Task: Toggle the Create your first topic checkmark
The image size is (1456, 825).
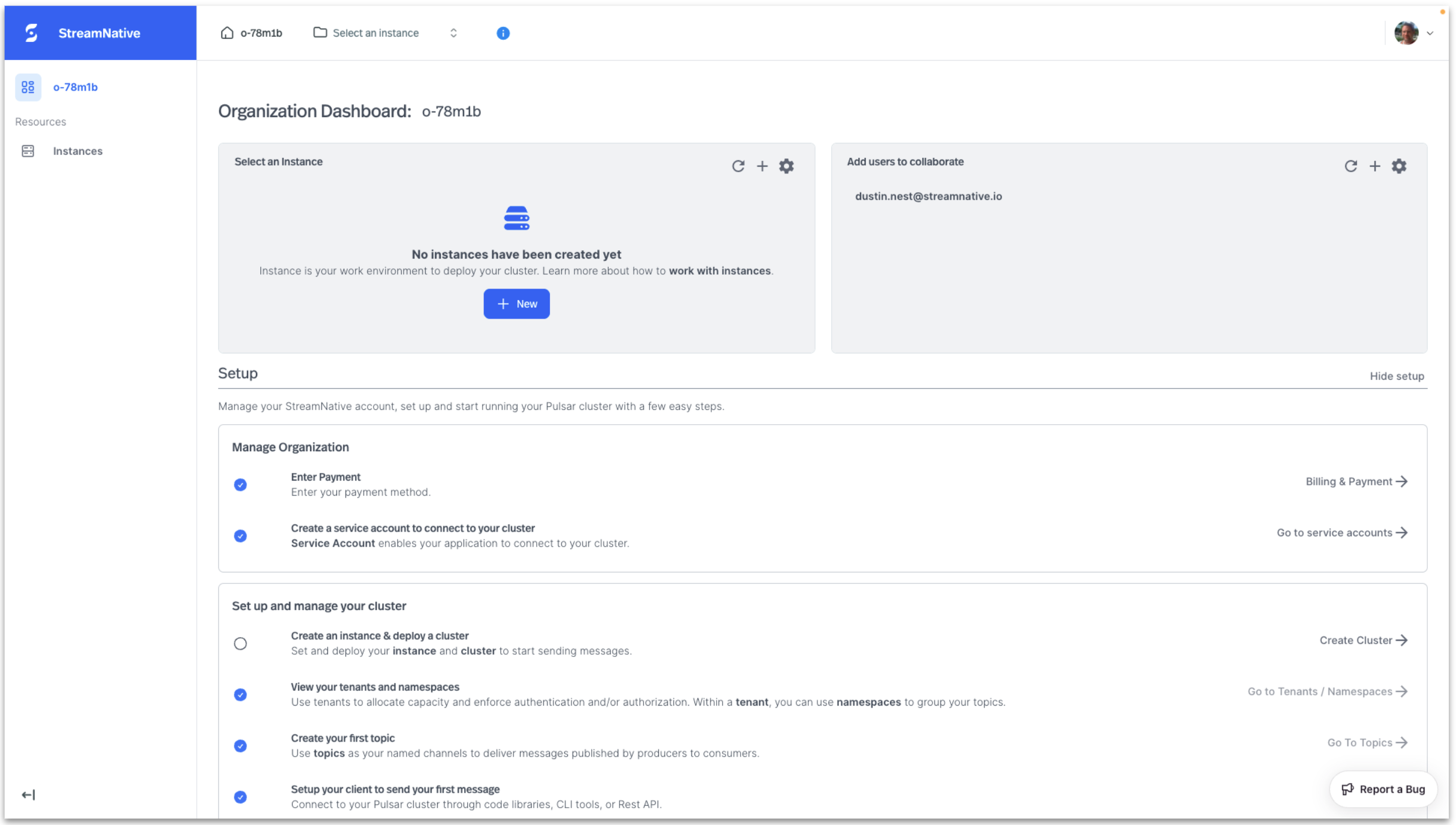Action: tap(240, 745)
